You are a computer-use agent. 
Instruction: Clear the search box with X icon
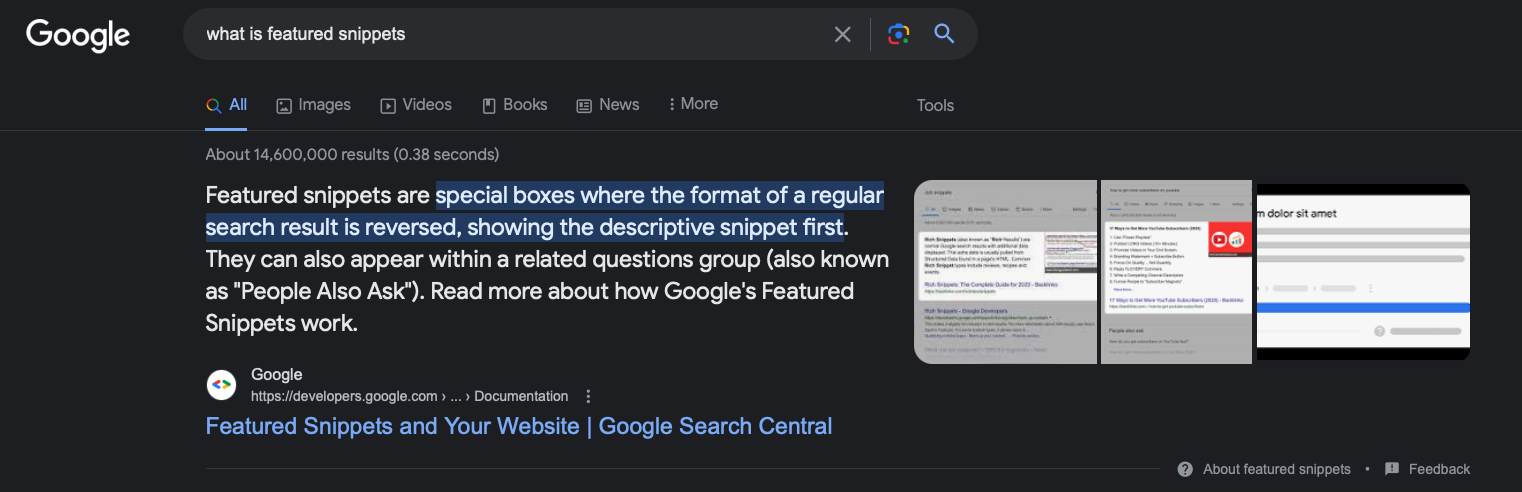843,34
